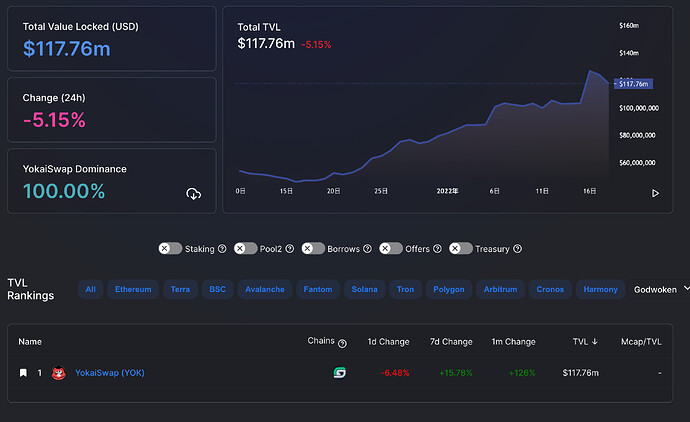Toggle the Offers switch

[391, 248]
